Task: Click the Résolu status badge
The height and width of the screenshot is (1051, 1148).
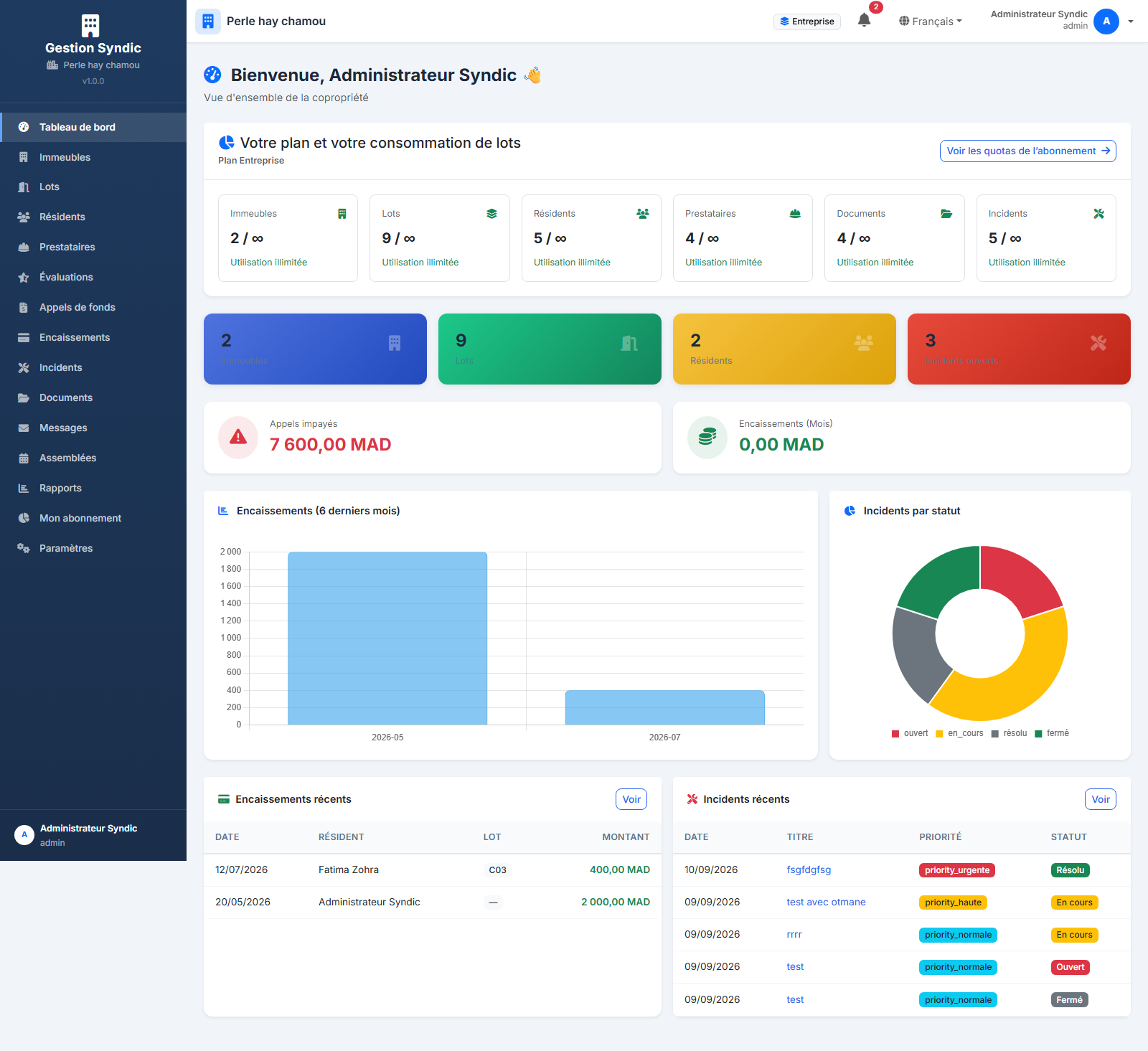Action: pos(1070,870)
